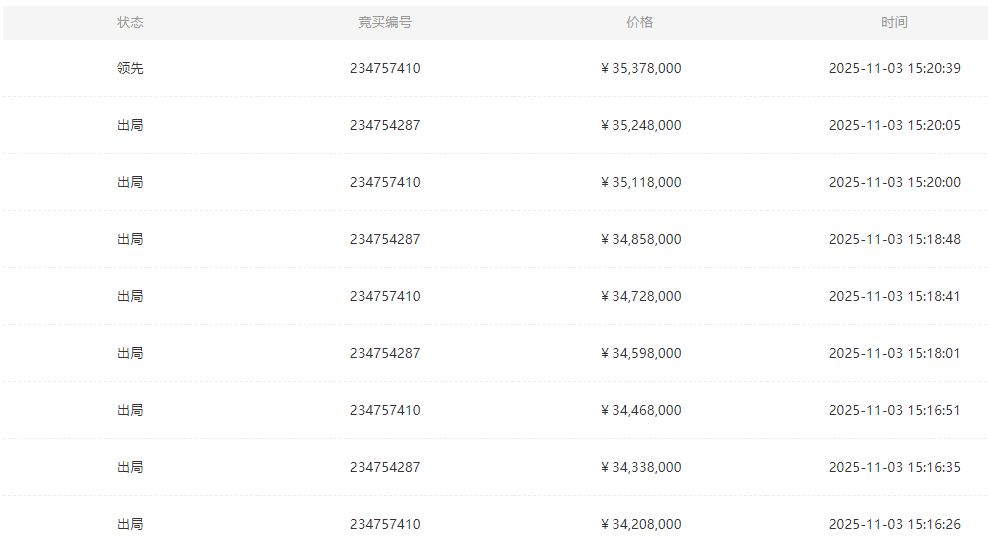Select the time 2025-11-03 15:20:05
The height and width of the screenshot is (553, 988).
894,126
